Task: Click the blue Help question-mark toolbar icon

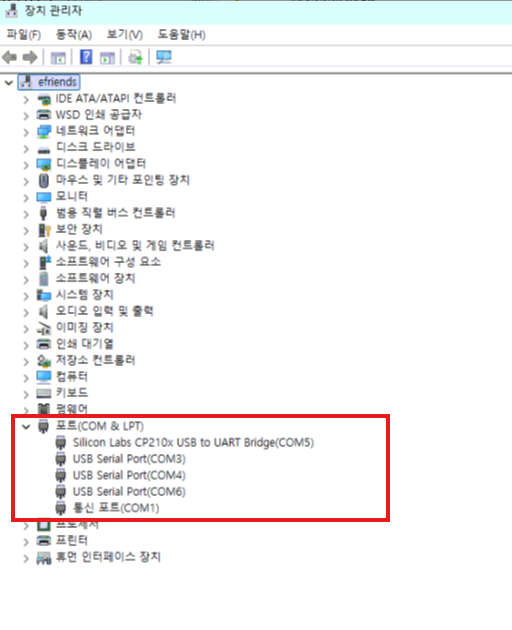Action: 86,57
